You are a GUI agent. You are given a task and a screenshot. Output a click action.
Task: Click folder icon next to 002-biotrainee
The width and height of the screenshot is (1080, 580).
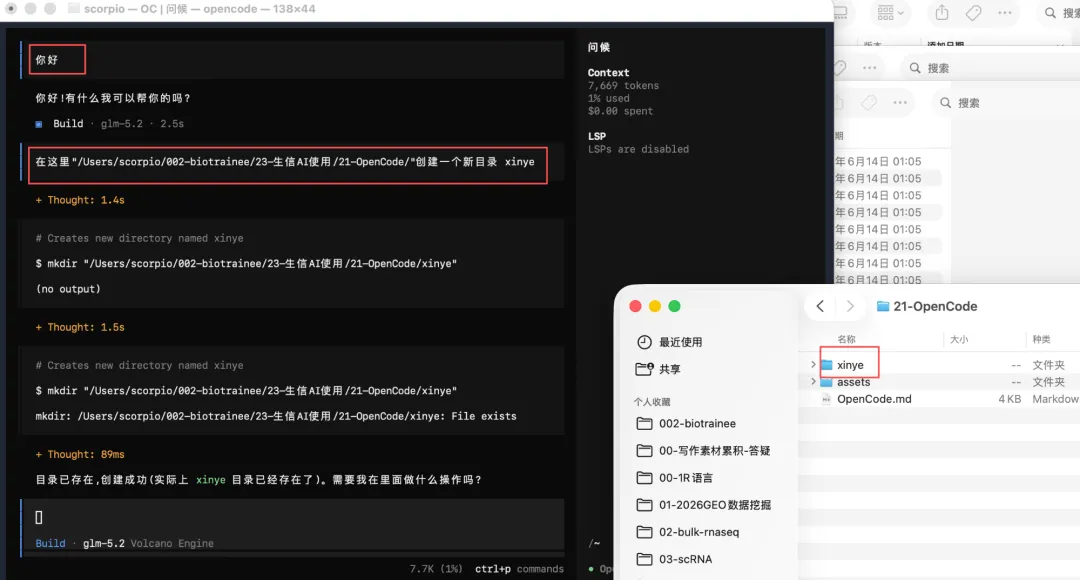[x=644, y=424]
